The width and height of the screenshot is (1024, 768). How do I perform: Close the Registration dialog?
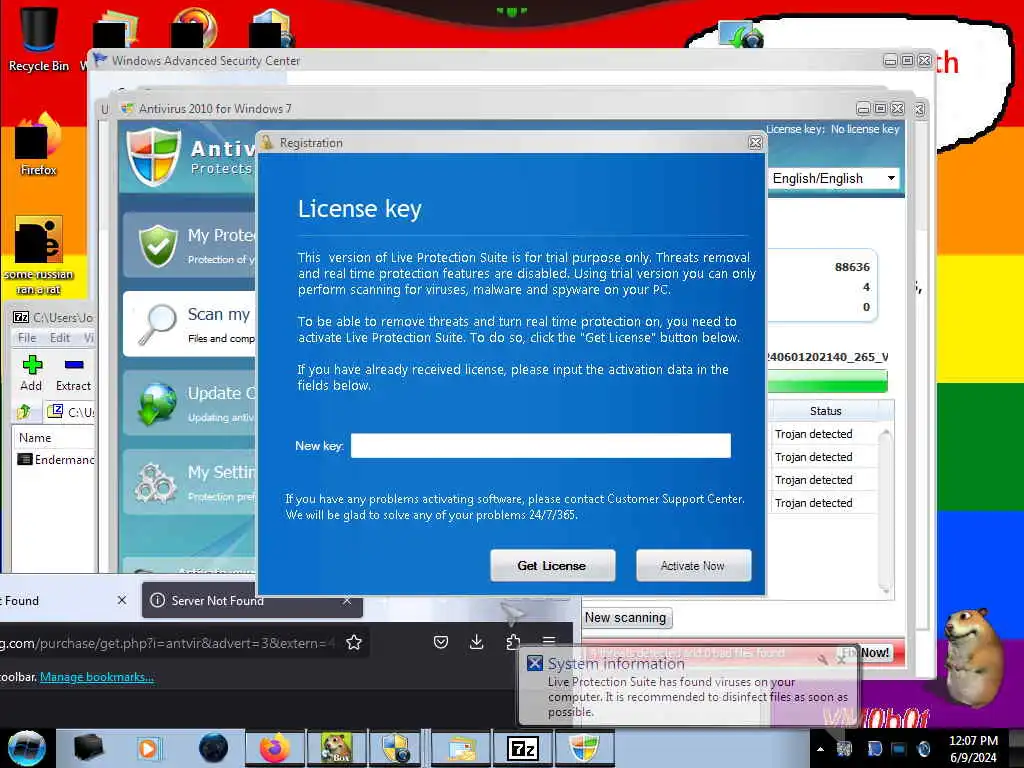point(755,142)
